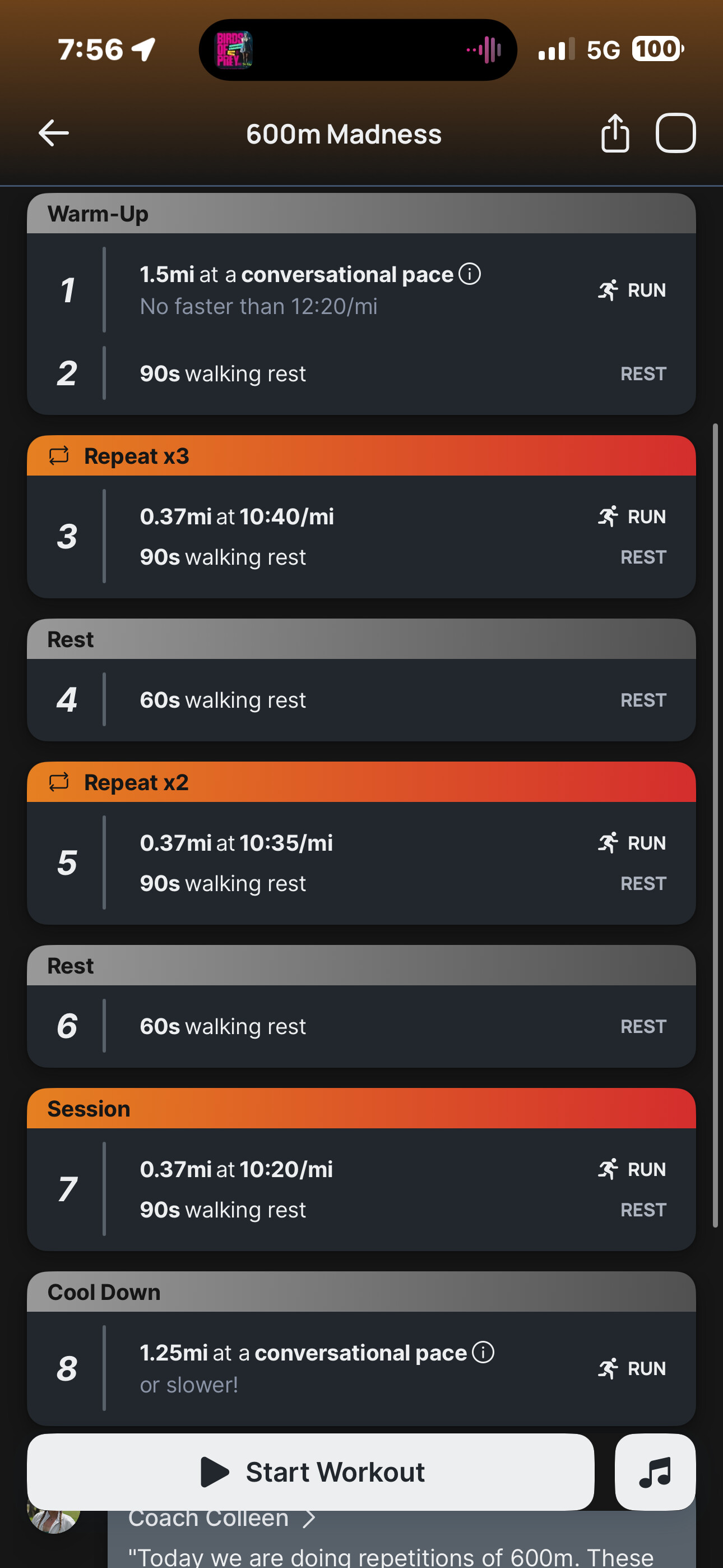Open info icon for warm-up conversational pace
Image resolution: width=723 pixels, height=1568 pixels.
pos(470,274)
